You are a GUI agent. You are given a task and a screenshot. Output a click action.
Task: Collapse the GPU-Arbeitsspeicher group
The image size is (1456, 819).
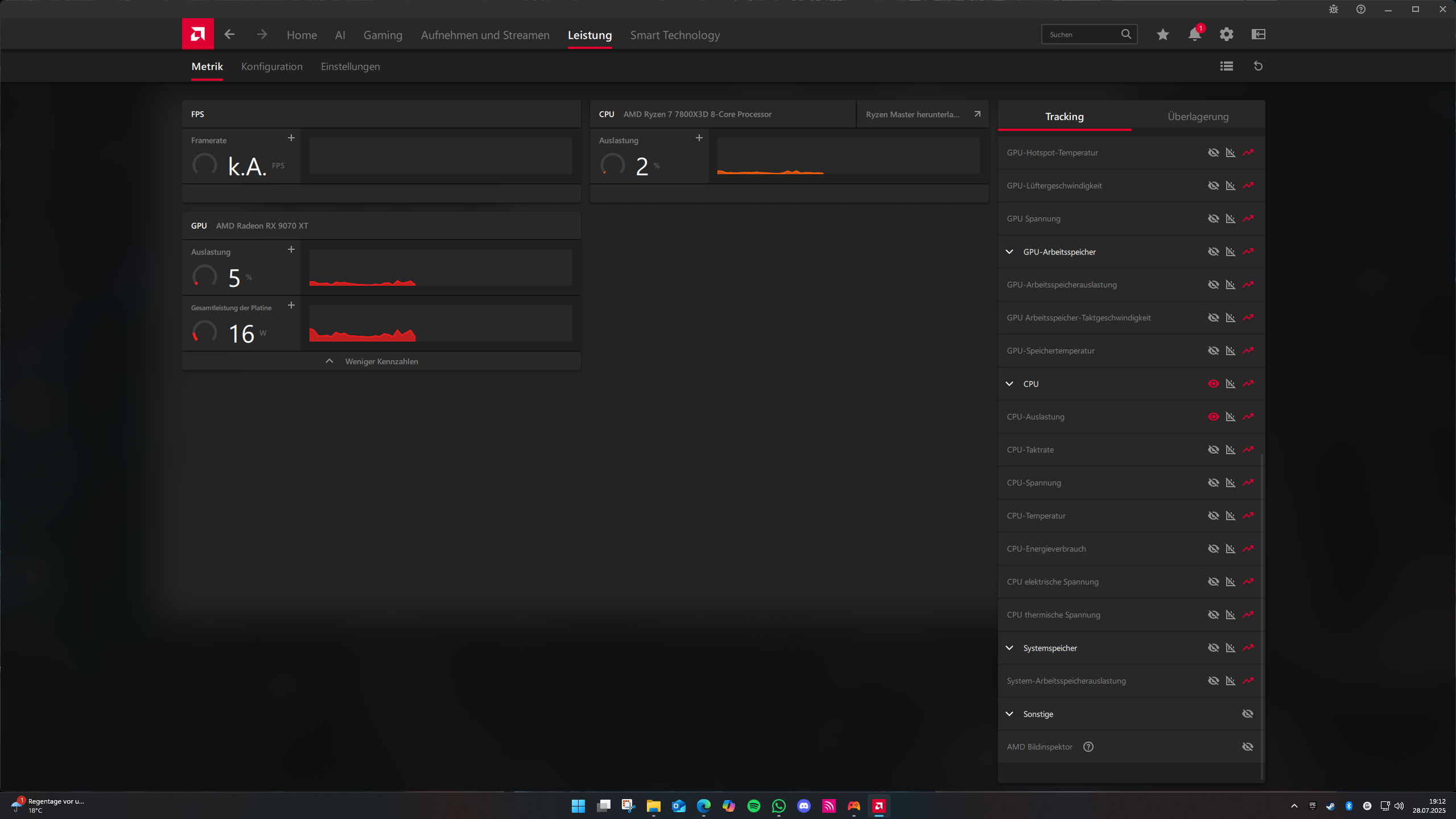[1009, 252]
